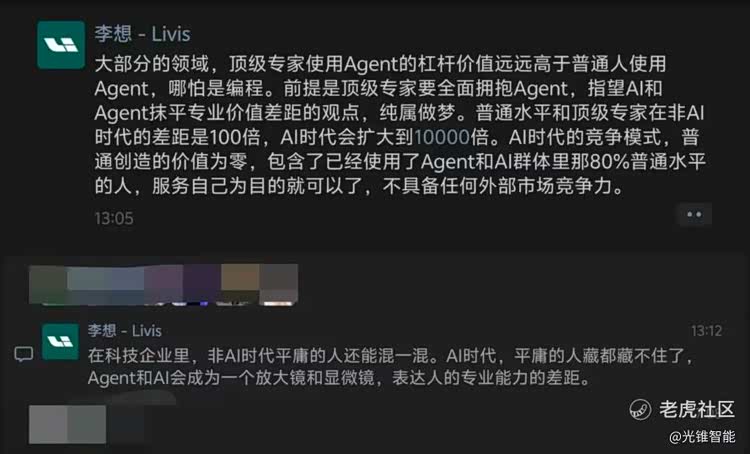The image size is (750, 454).
Task: Open sender name 李想 - Livis above first message
Action: tap(142, 34)
